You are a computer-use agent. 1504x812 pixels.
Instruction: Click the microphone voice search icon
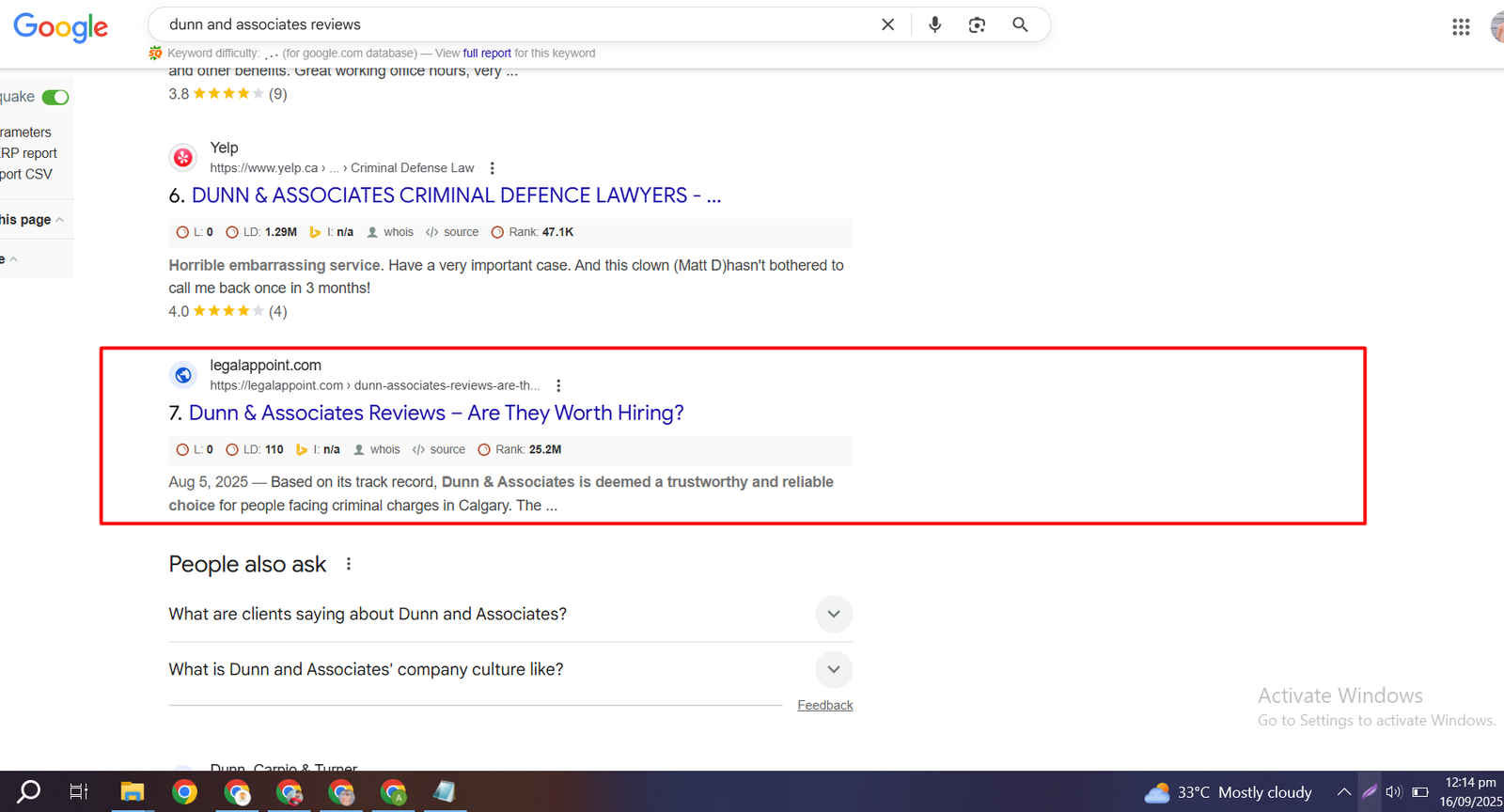[934, 24]
